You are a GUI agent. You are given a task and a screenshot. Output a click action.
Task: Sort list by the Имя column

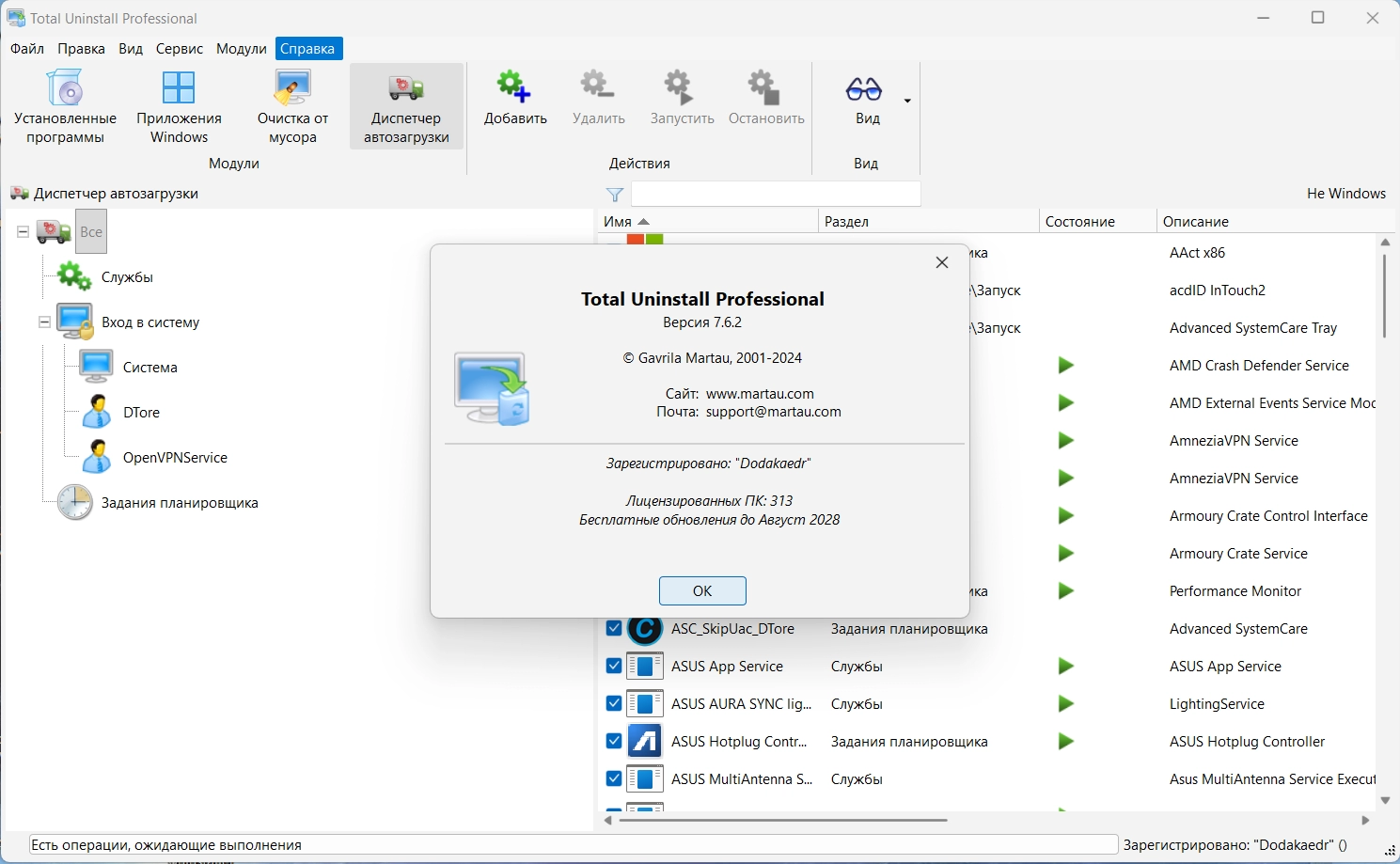tap(708, 222)
